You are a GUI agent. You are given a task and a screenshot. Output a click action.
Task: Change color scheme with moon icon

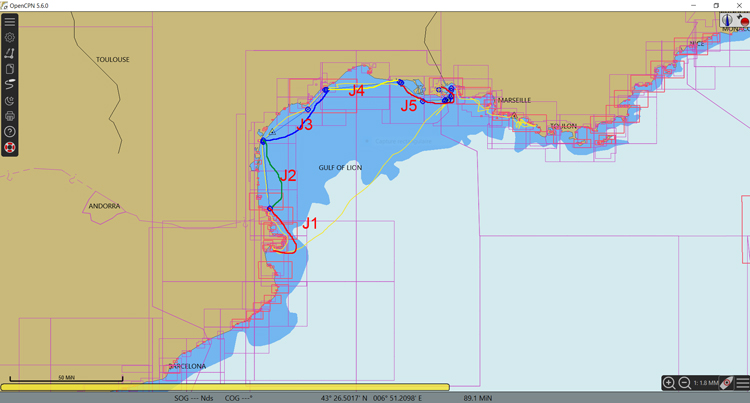(10, 100)
